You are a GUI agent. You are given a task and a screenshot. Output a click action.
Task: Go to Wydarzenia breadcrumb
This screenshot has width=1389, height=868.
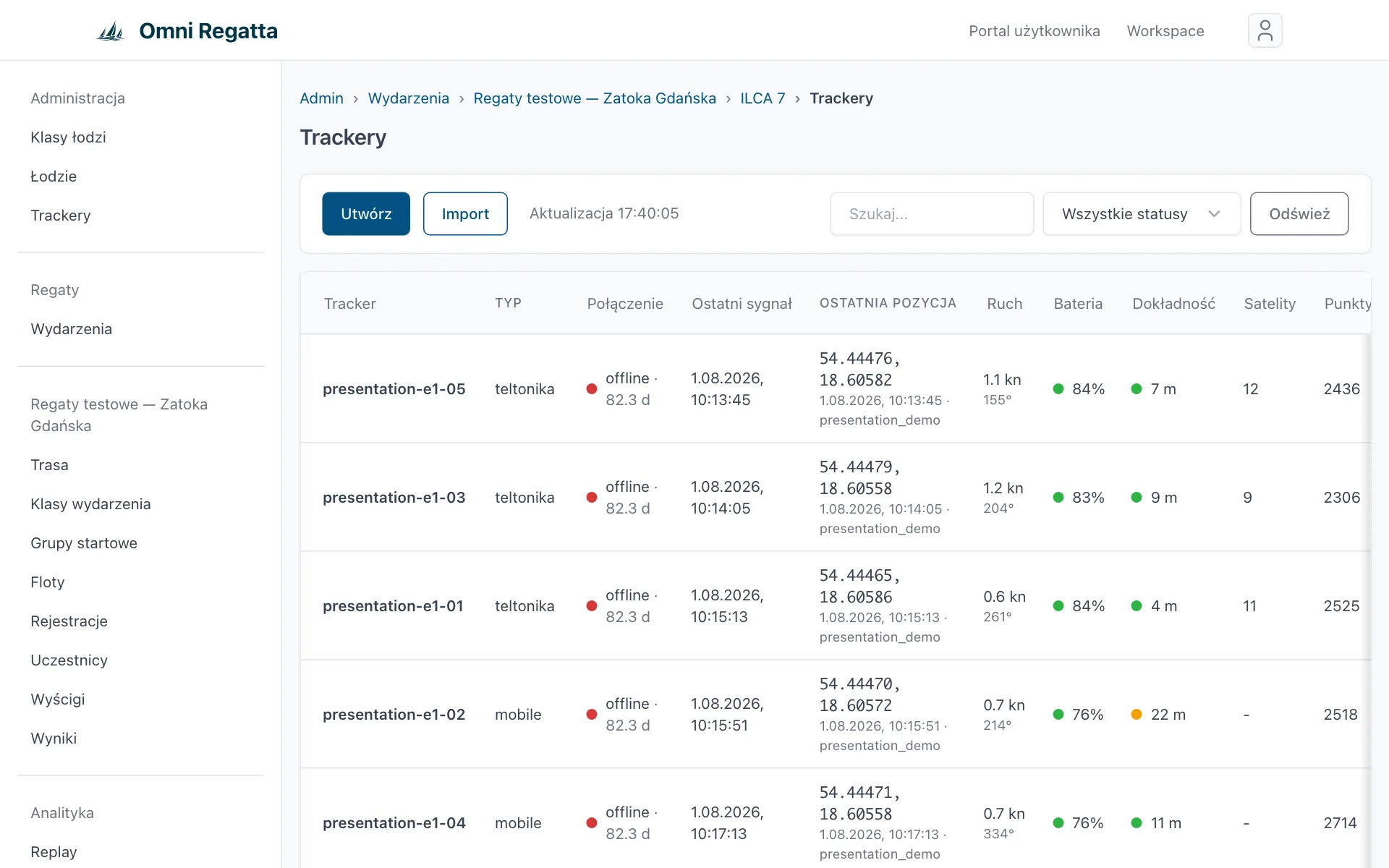409,98
